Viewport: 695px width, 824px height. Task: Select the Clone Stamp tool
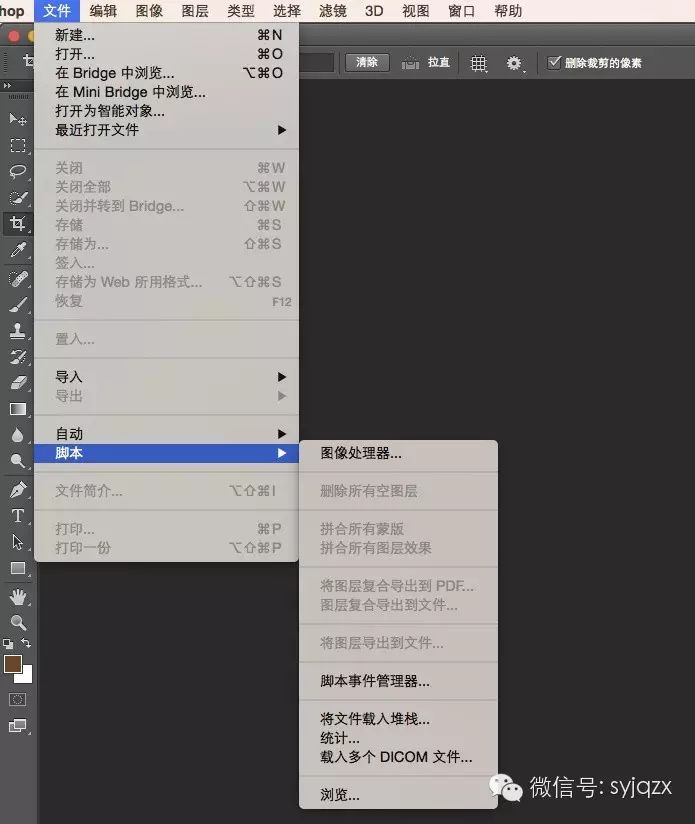[x=18, y=331]
